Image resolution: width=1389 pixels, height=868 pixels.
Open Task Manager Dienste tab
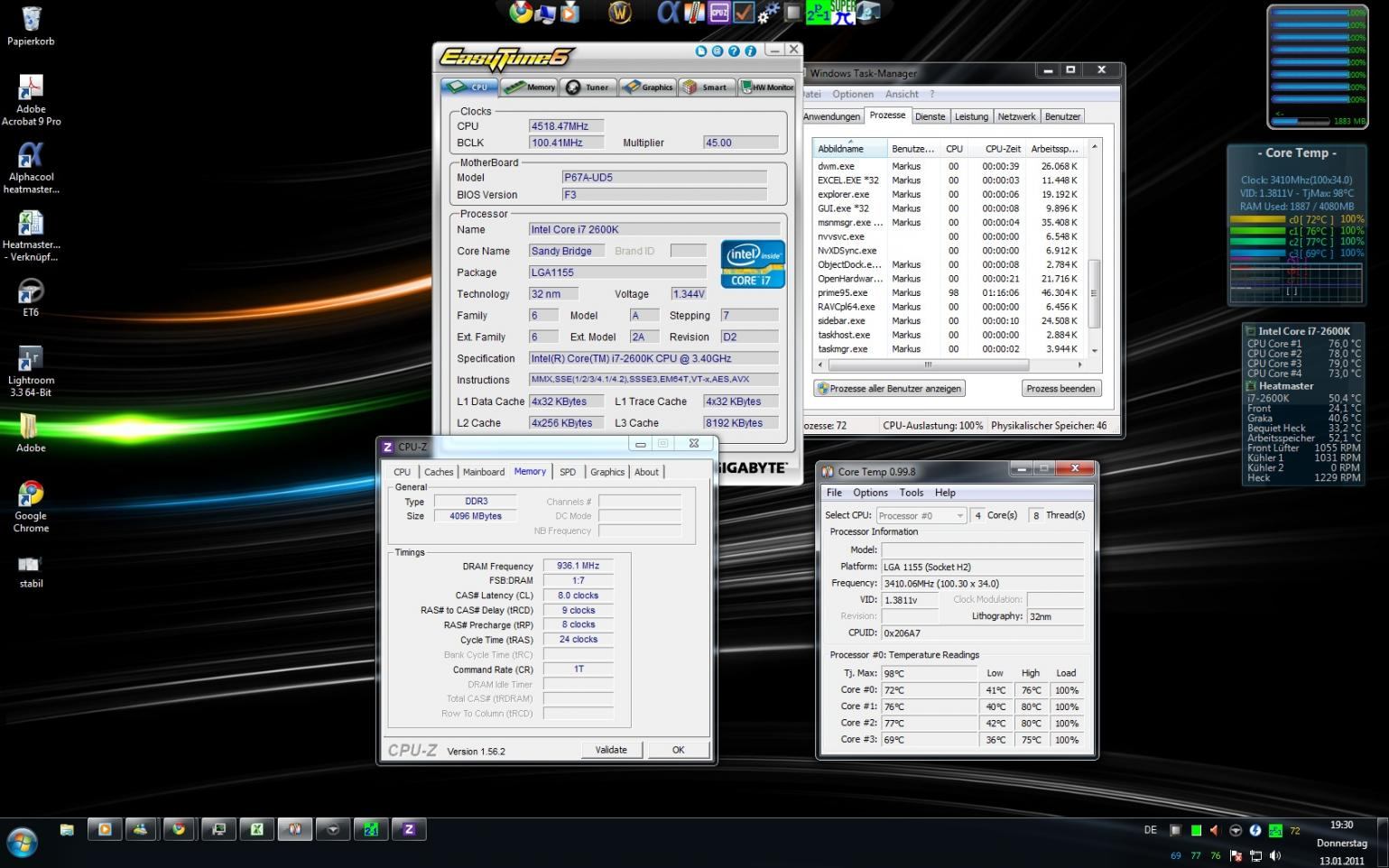click(x=931, y=116)
